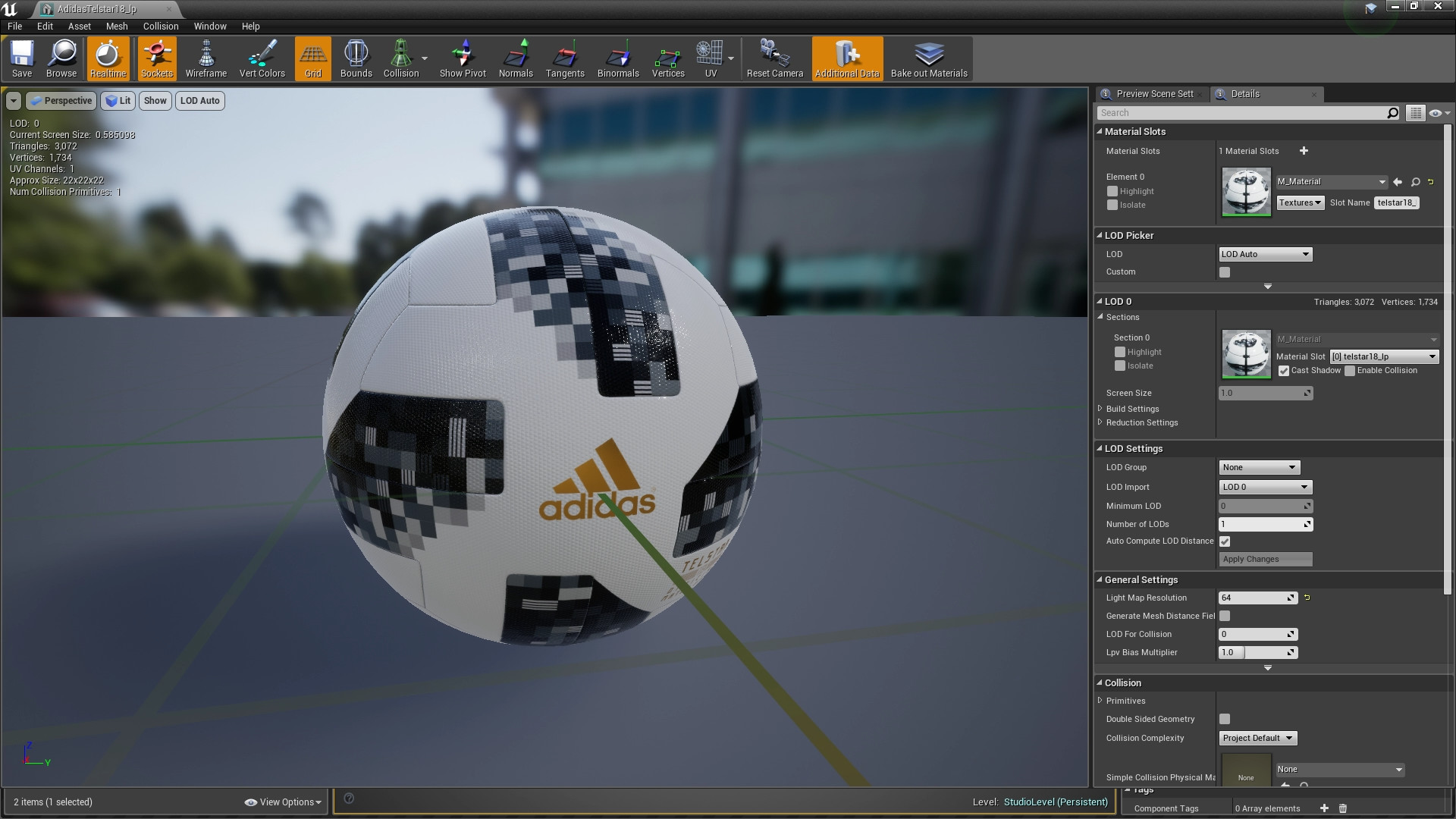
Task: Click Browse to find asset in content browser
Action: click(61, 59)
